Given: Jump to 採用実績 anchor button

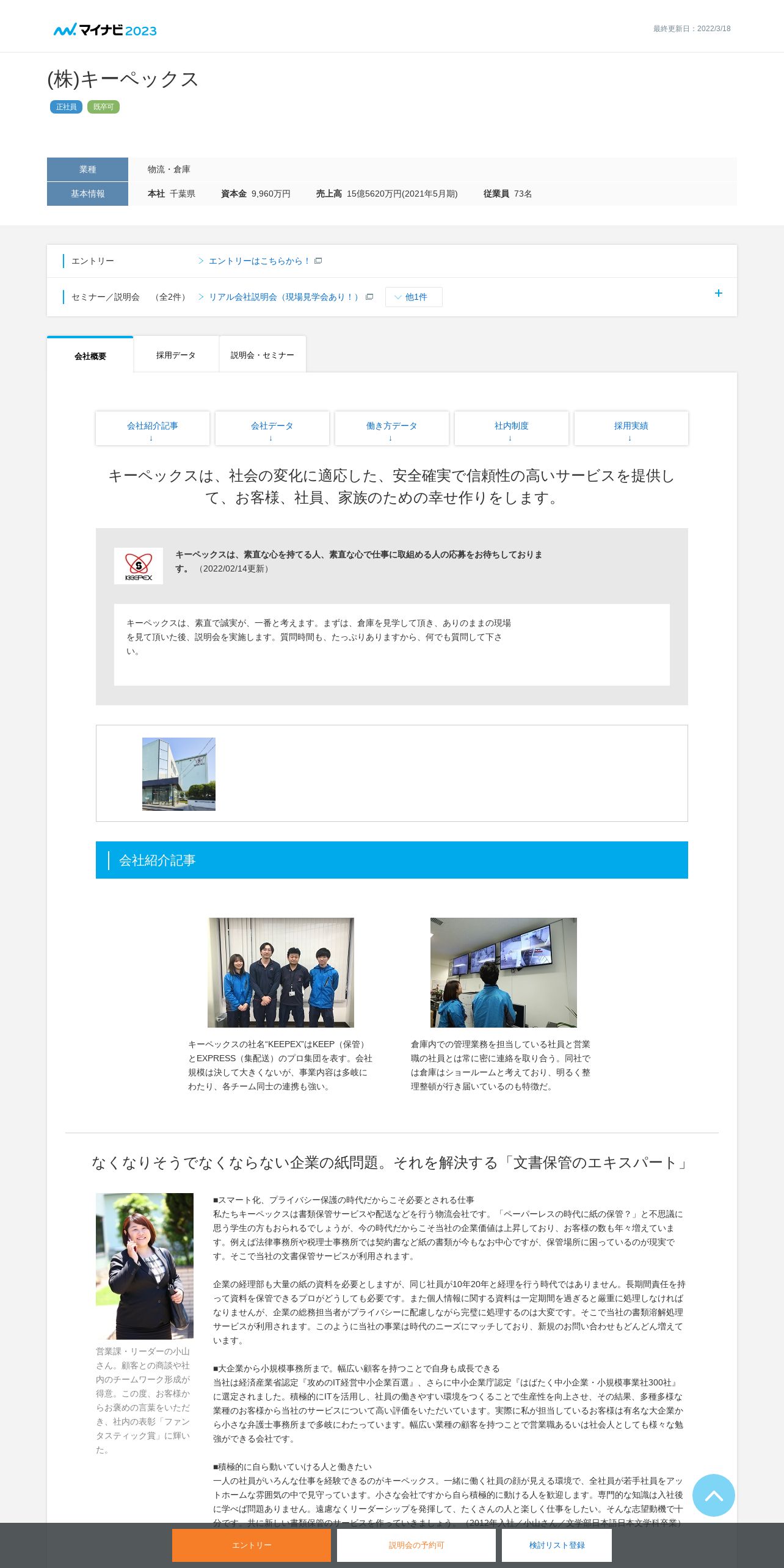Looking at the screenshot, I should pos(631,429).
